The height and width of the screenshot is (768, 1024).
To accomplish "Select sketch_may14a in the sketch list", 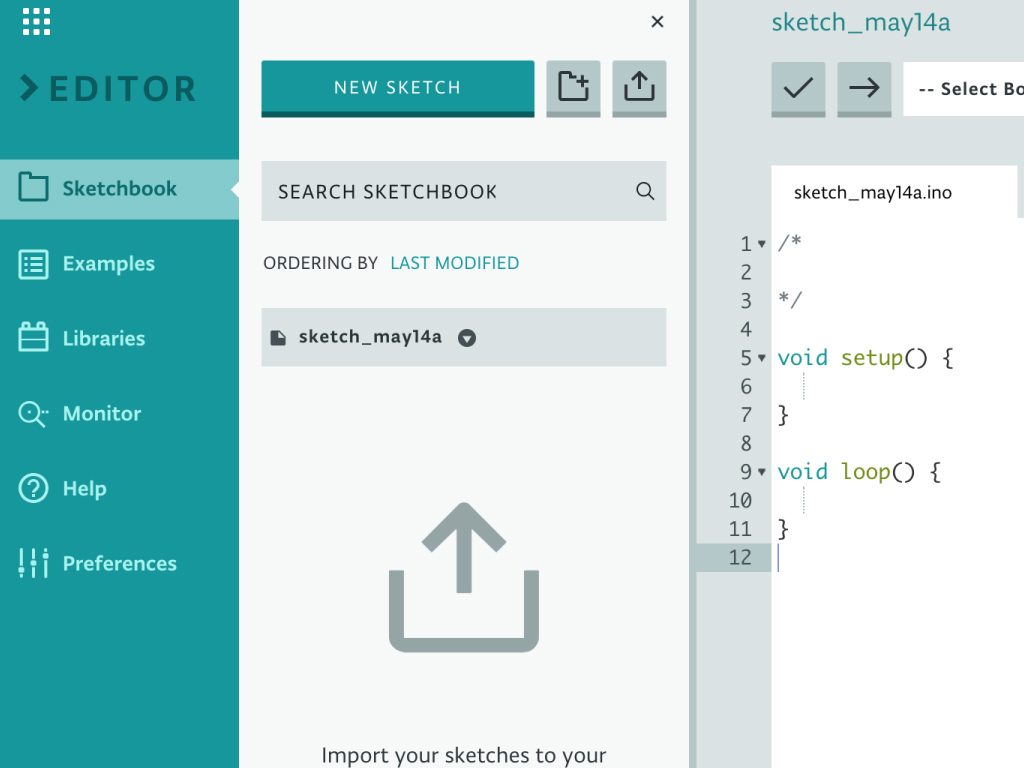I will click(464, 337).
